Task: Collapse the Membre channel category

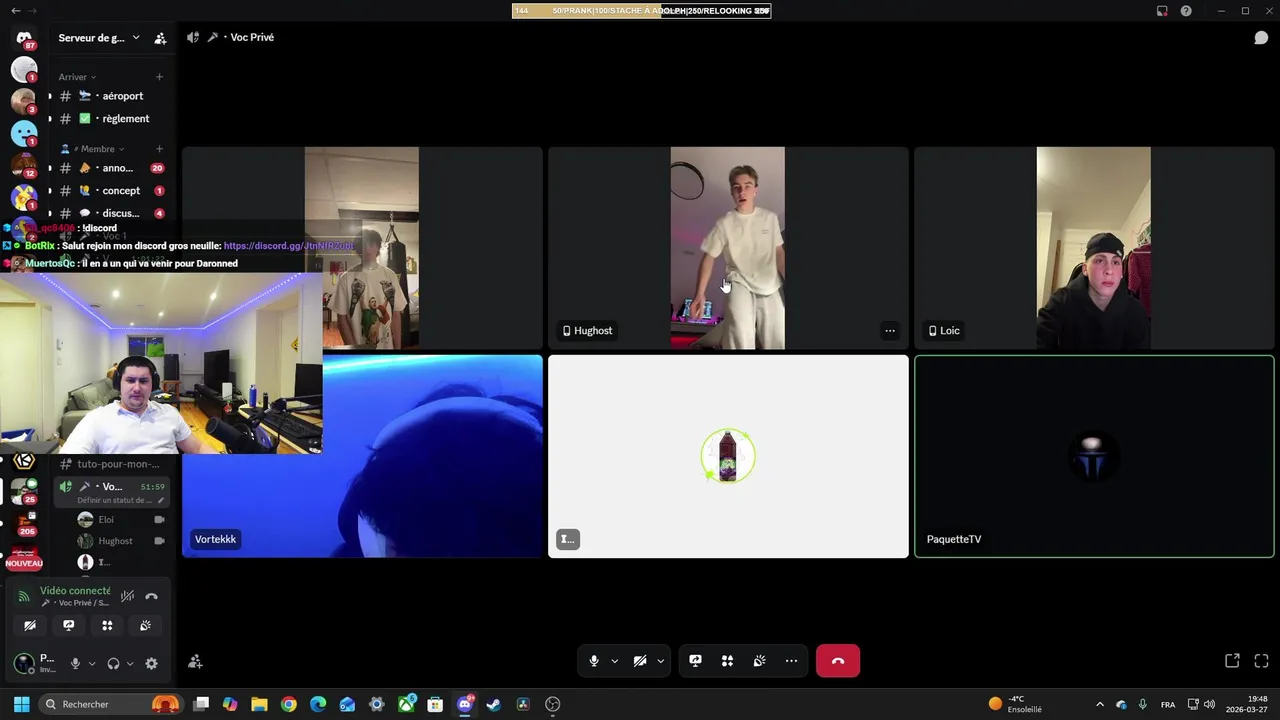Action: click(x=93, y=149)
